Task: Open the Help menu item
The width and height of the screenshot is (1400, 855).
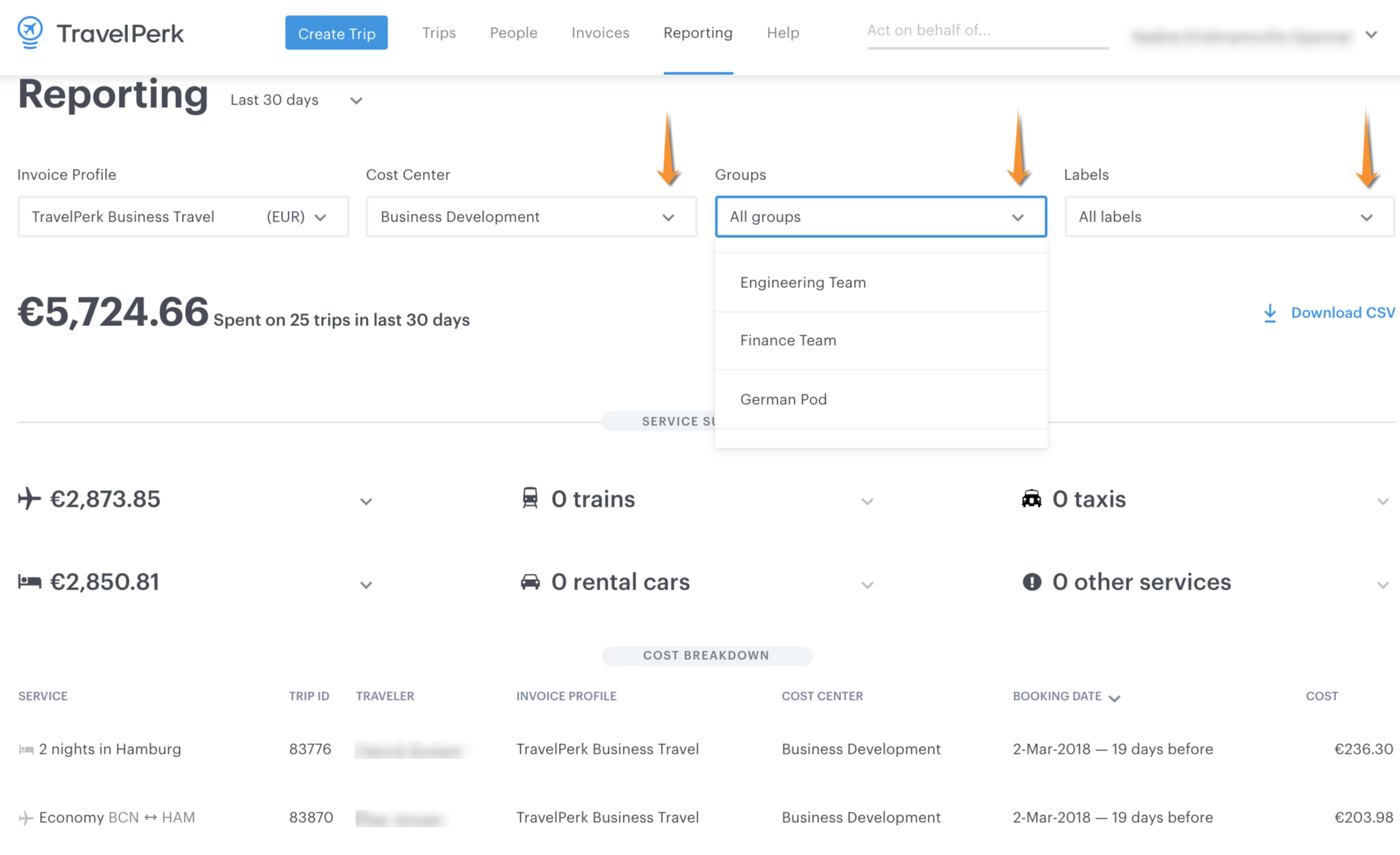Action: tap(783, 33)
